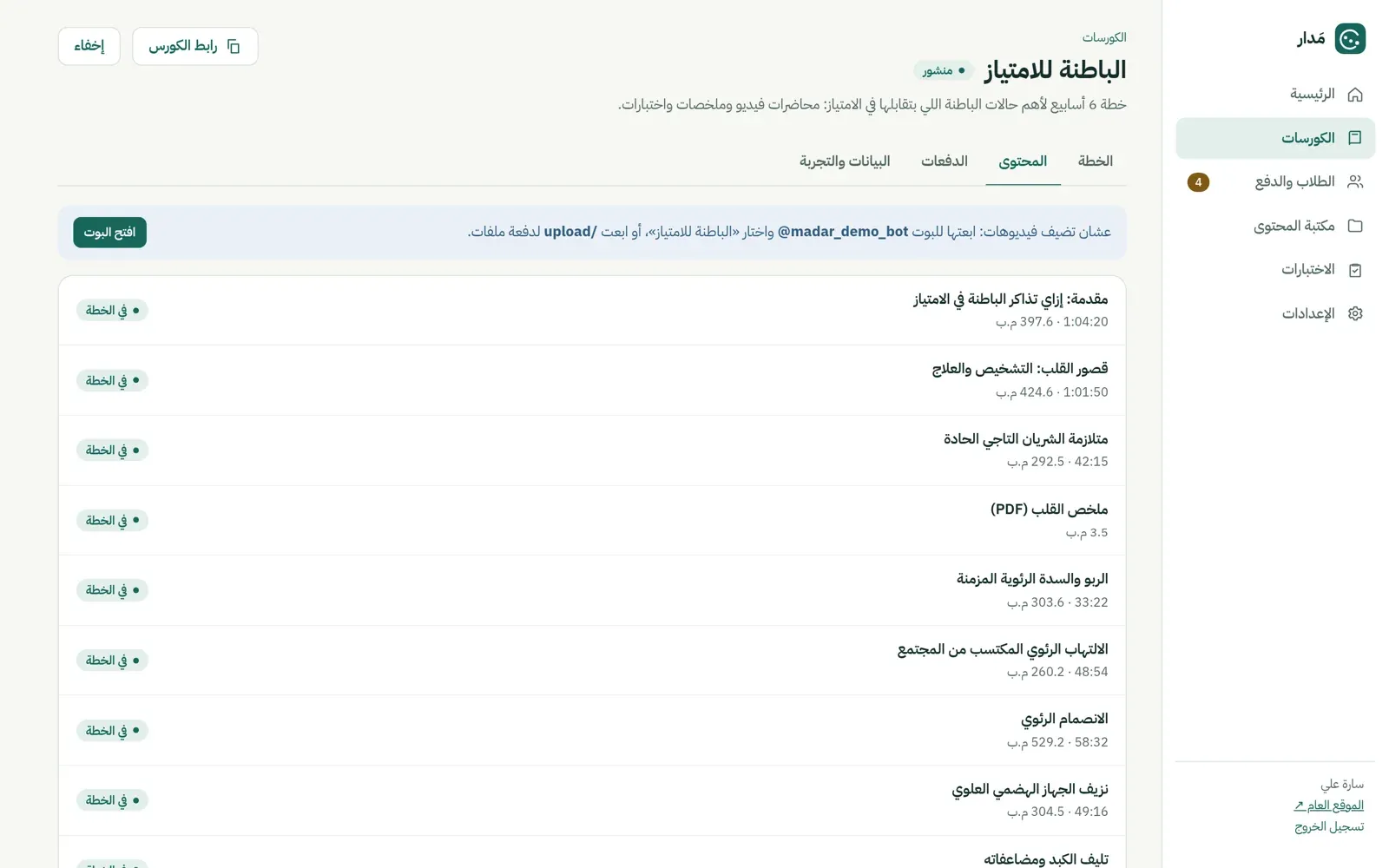The image size is (1389, 868).
Task: Select the المحتوى tab
Action: coord(1023,161)
